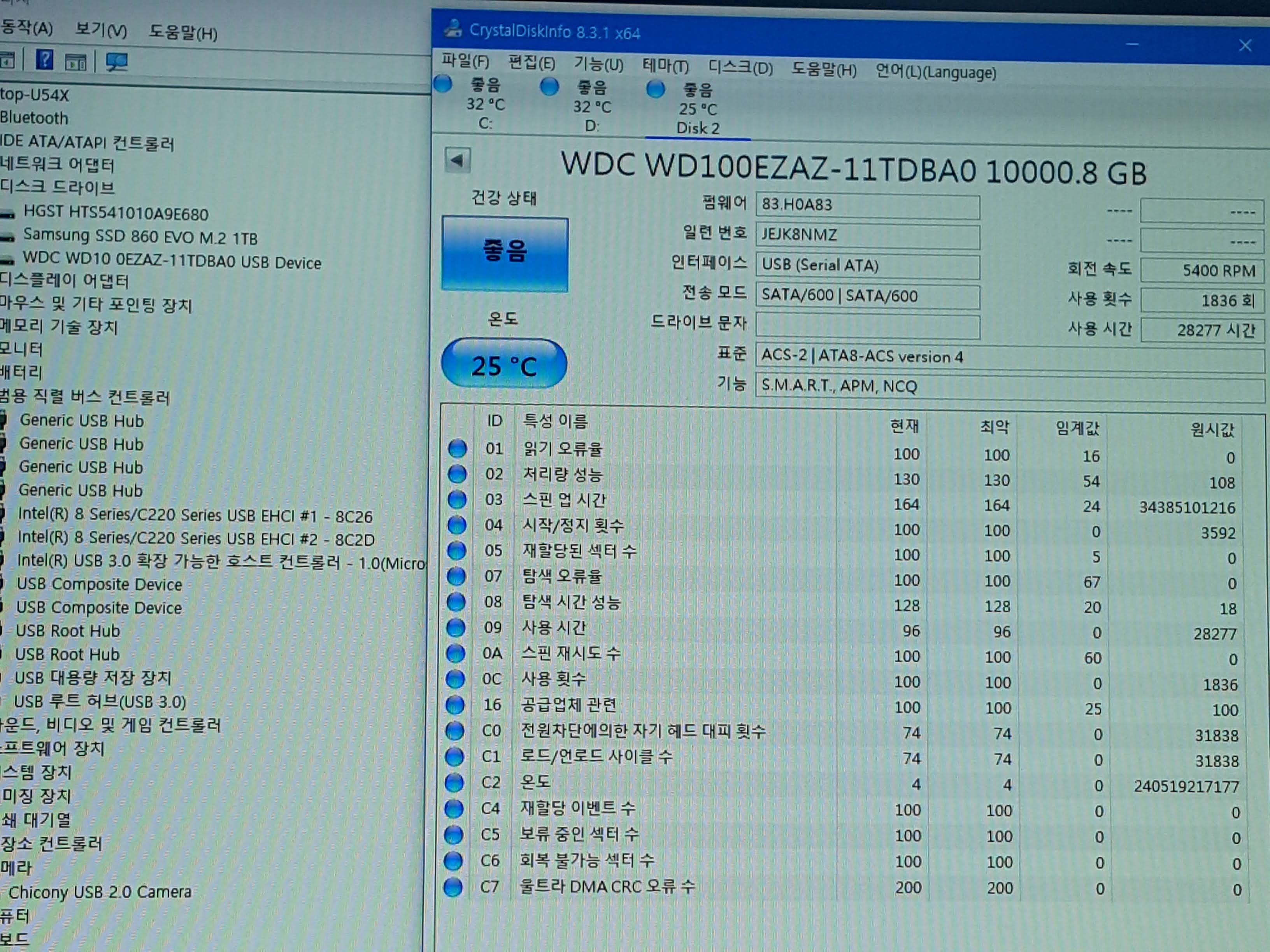Click the status icon of row 02 처리량 성능

point(458,474)
